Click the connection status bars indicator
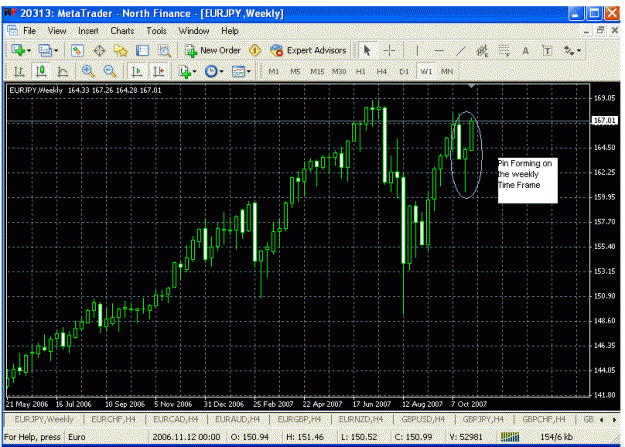This screenshot has width=625, height=447. (510, 437)
